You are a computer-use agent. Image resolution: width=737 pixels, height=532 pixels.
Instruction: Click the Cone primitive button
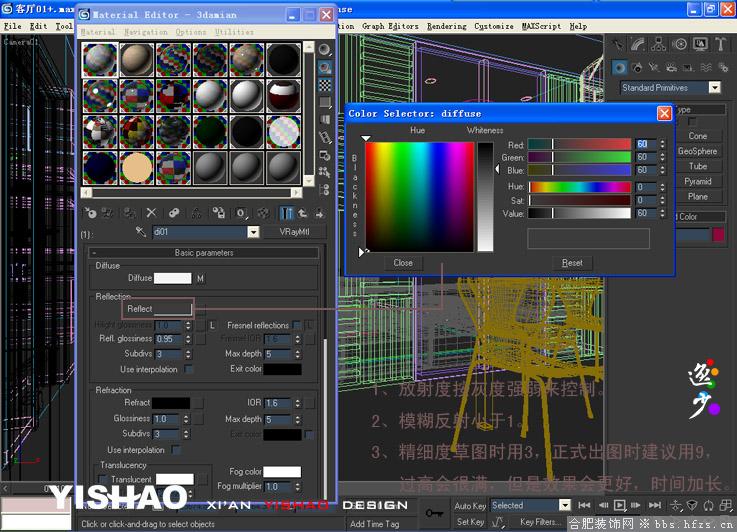tap(698, 136)
